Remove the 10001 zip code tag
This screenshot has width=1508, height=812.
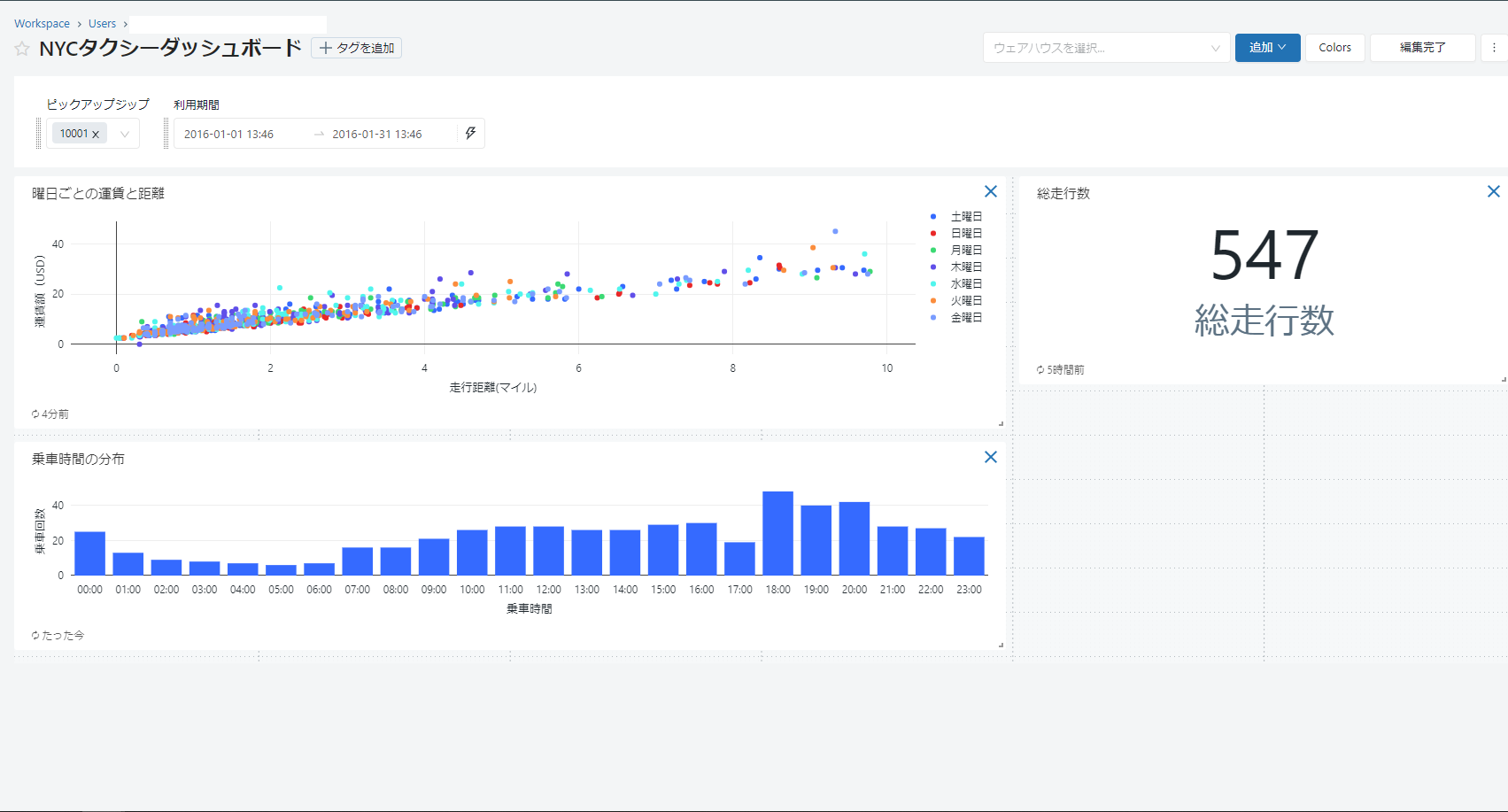[x=96, y=135]
